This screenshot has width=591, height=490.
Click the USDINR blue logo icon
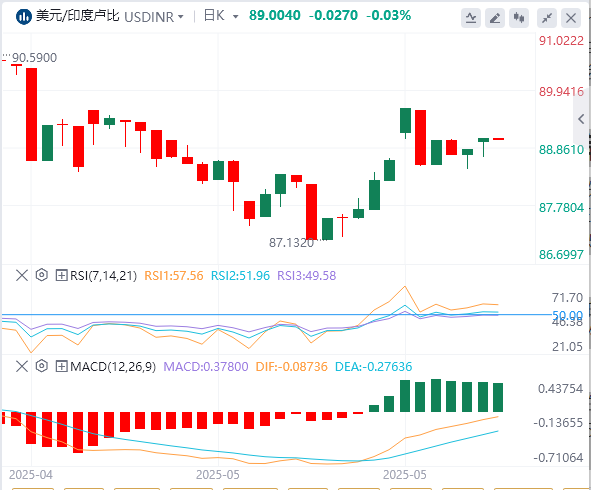click(23, 17)
